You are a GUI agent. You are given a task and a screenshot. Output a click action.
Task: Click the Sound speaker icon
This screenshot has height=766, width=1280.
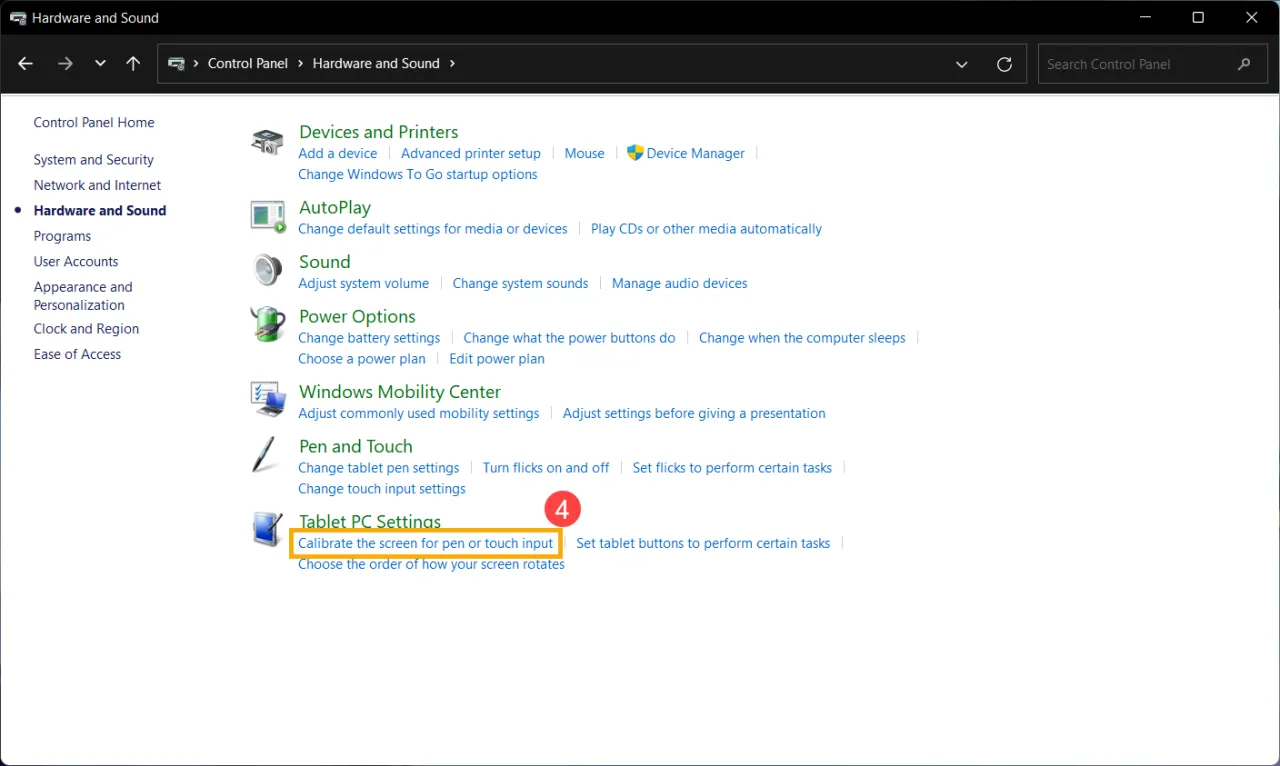(266, 270)
